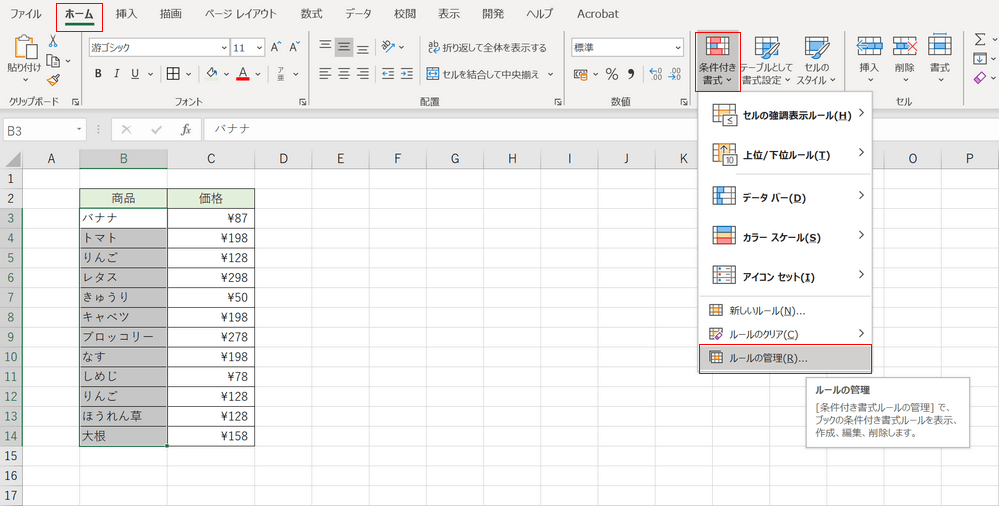The height and width of the screenshot is (506, 999).
Task: Toggle Underline formatting
Action: click(134, 74)
